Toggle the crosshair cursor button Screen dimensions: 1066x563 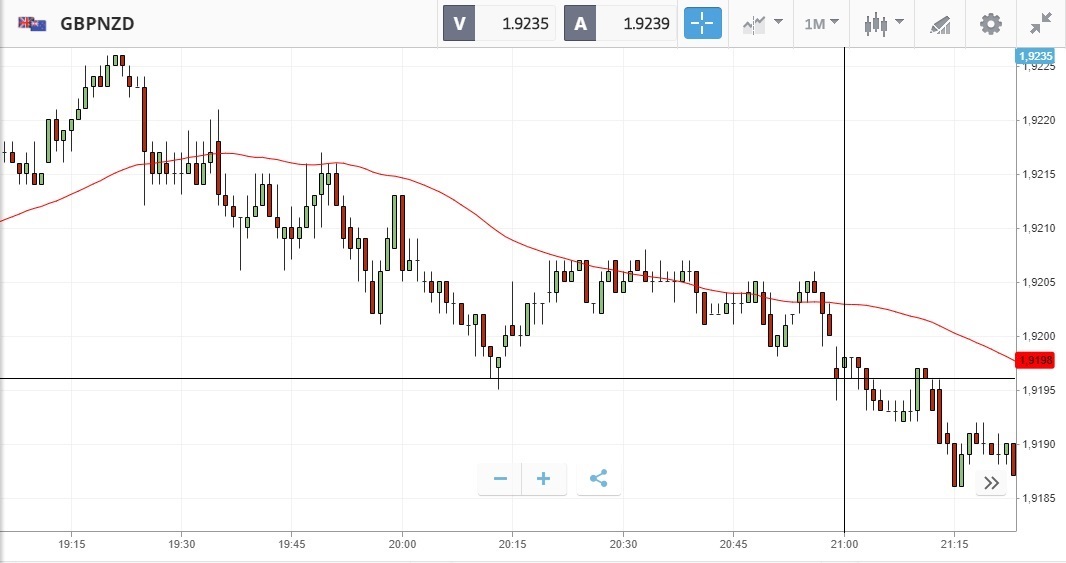[703, 23]
